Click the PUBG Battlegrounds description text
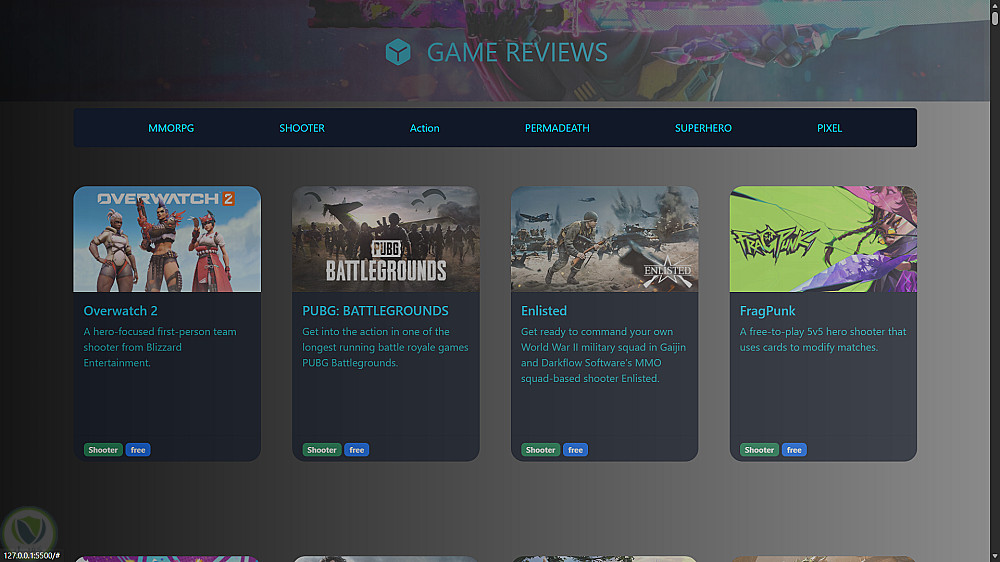 [x=385, y=347]
